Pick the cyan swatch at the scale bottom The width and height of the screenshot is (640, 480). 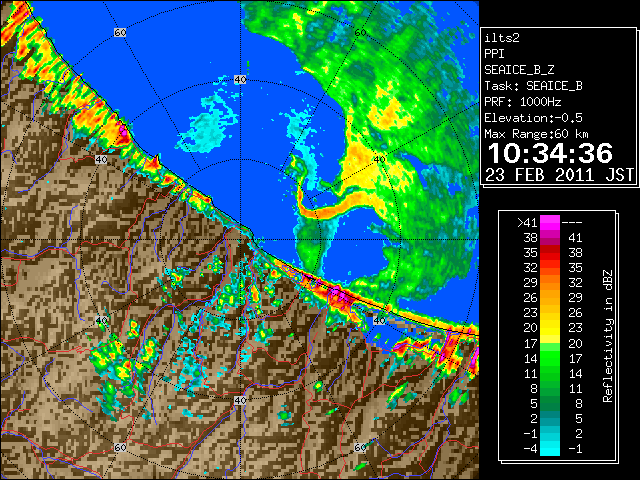[550, 449]
